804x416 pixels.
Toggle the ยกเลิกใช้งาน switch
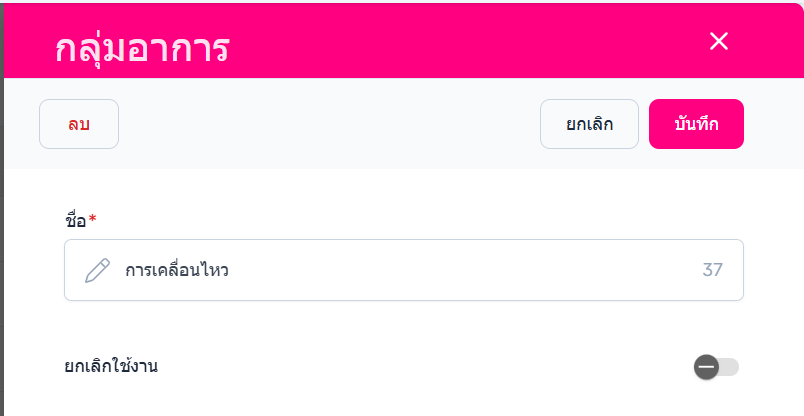[717, 367]
